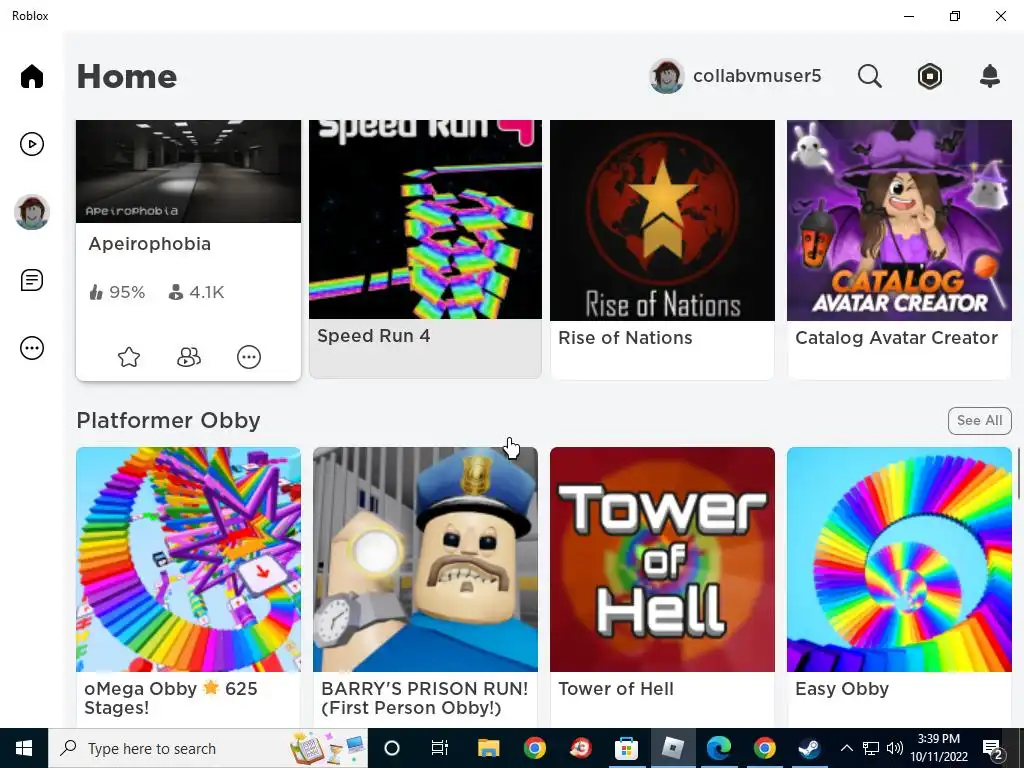Open the chat messages sidebar icon
Viewport: 1024px width, 768px height.
(x=31, y=280)
